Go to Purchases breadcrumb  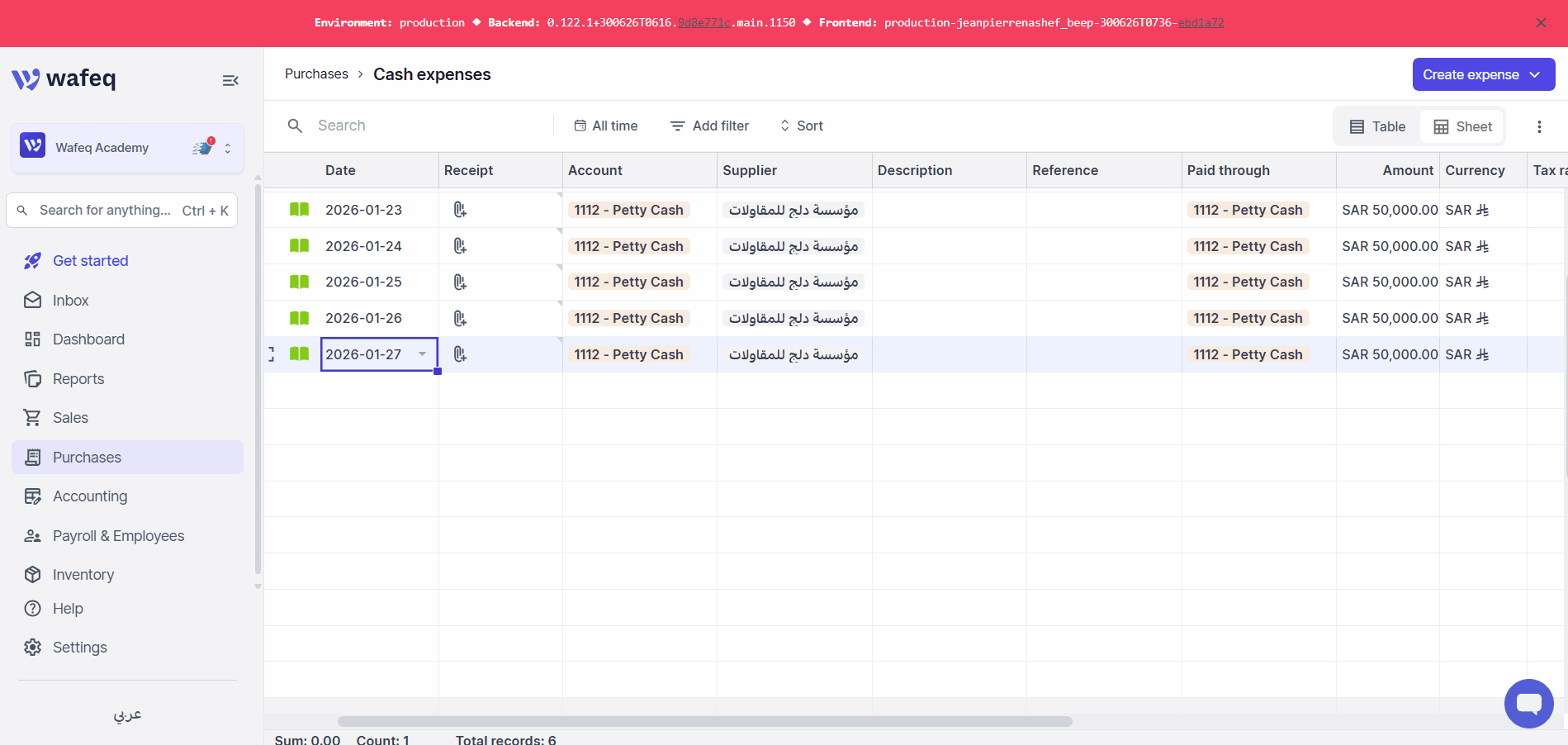316,74
